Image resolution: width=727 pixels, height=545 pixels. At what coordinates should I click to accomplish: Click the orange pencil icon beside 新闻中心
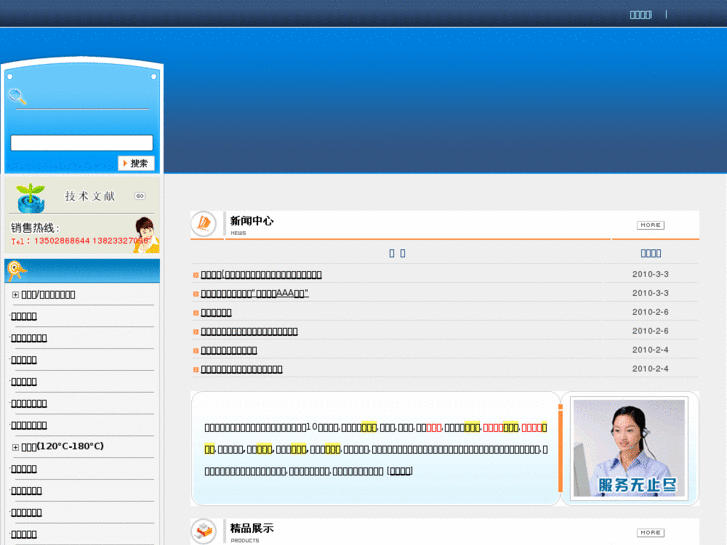point(204,224)
